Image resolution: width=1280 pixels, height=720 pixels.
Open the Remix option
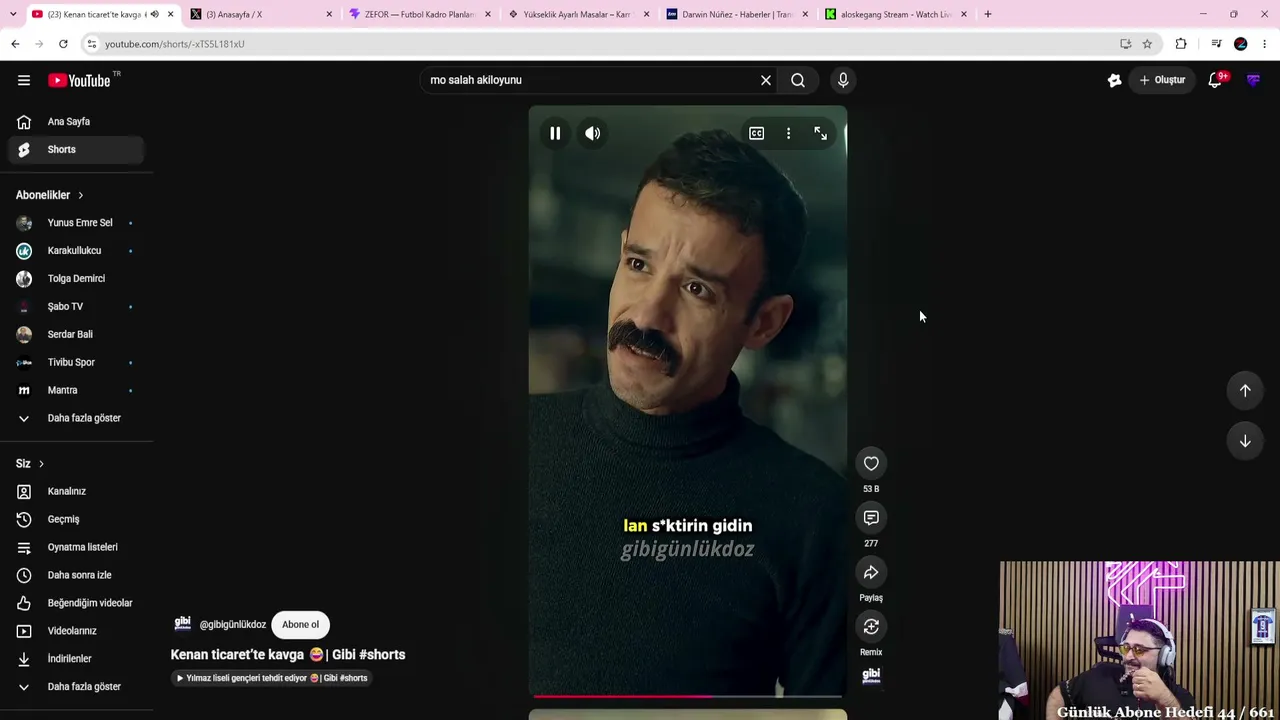point(871,626)
